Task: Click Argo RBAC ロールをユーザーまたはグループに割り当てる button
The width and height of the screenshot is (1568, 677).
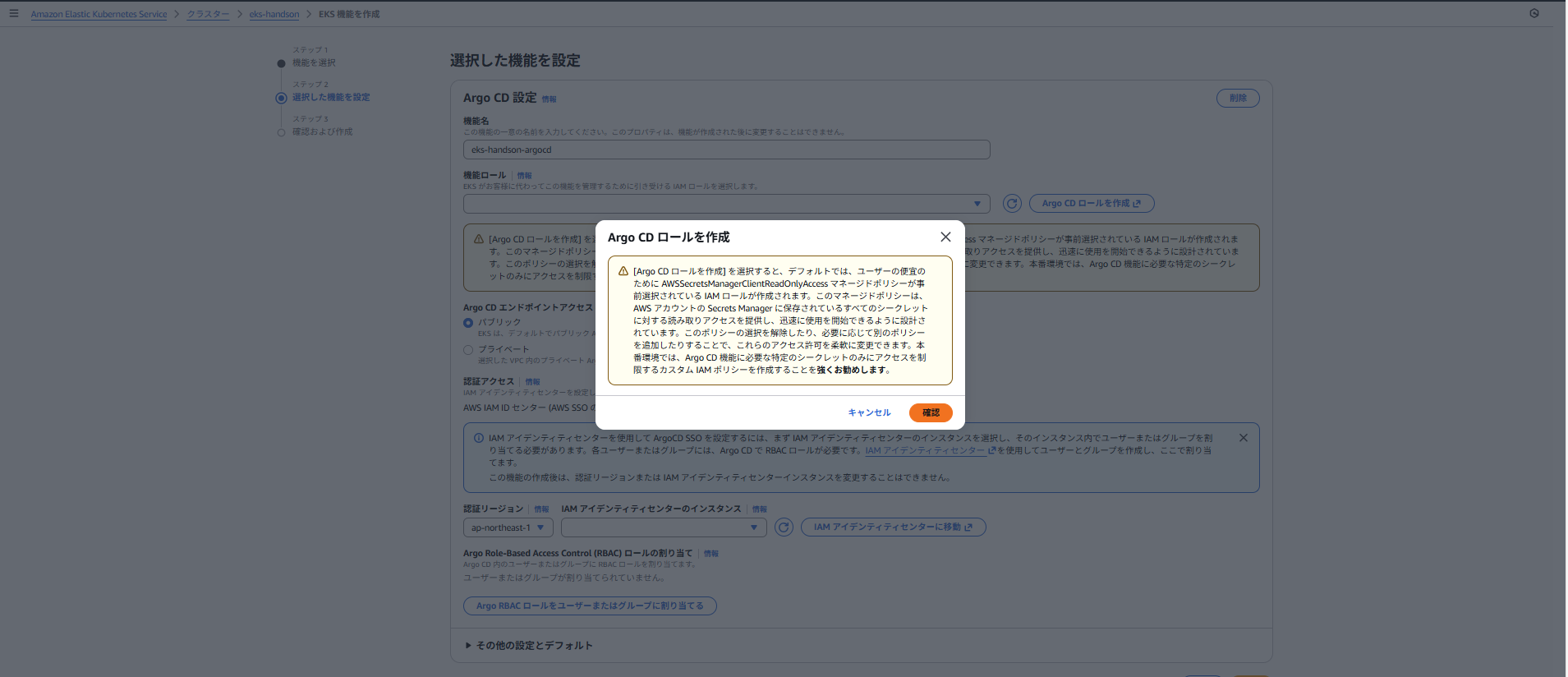Action: 590,606
